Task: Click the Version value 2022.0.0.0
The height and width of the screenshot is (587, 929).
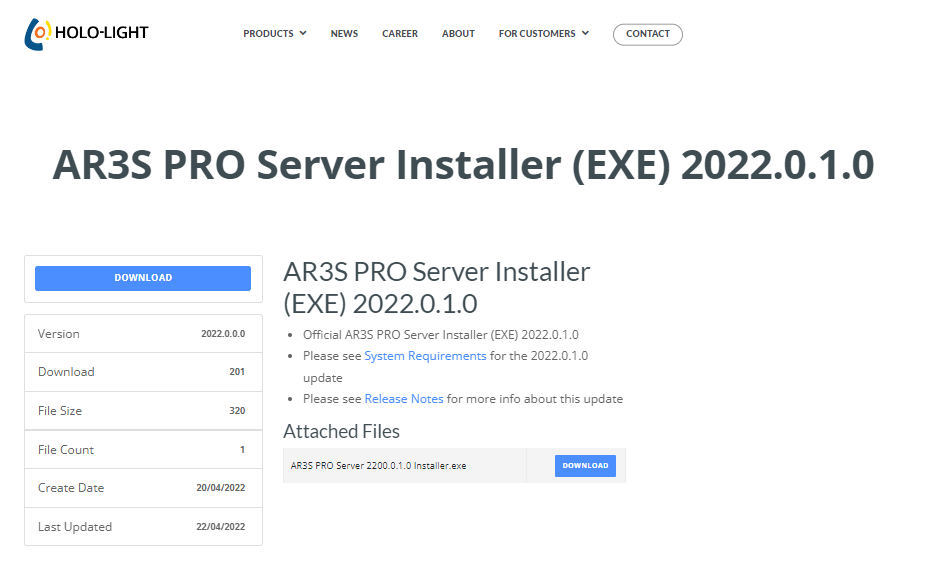Action: [x=223, y=333]
